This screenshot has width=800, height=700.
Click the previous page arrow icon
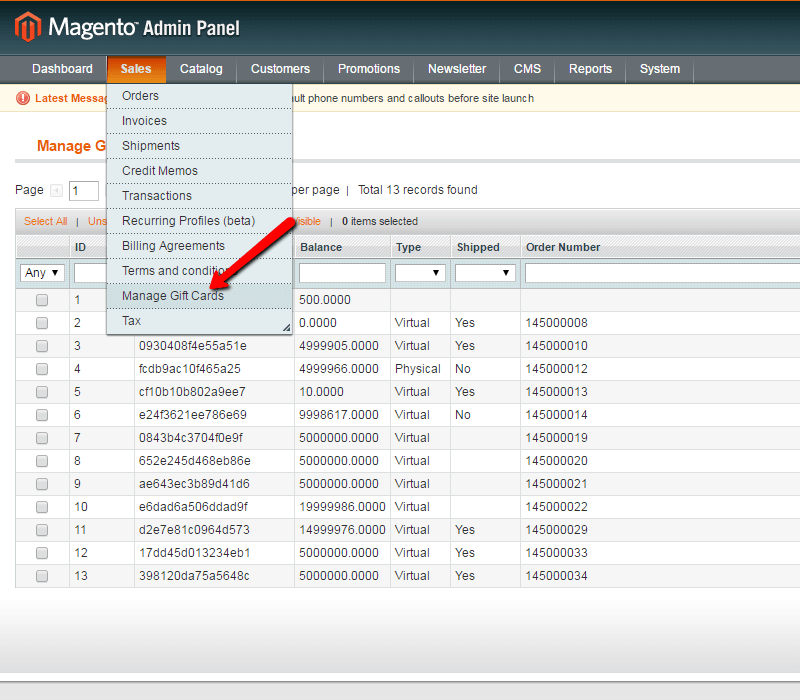coord(56,191)
